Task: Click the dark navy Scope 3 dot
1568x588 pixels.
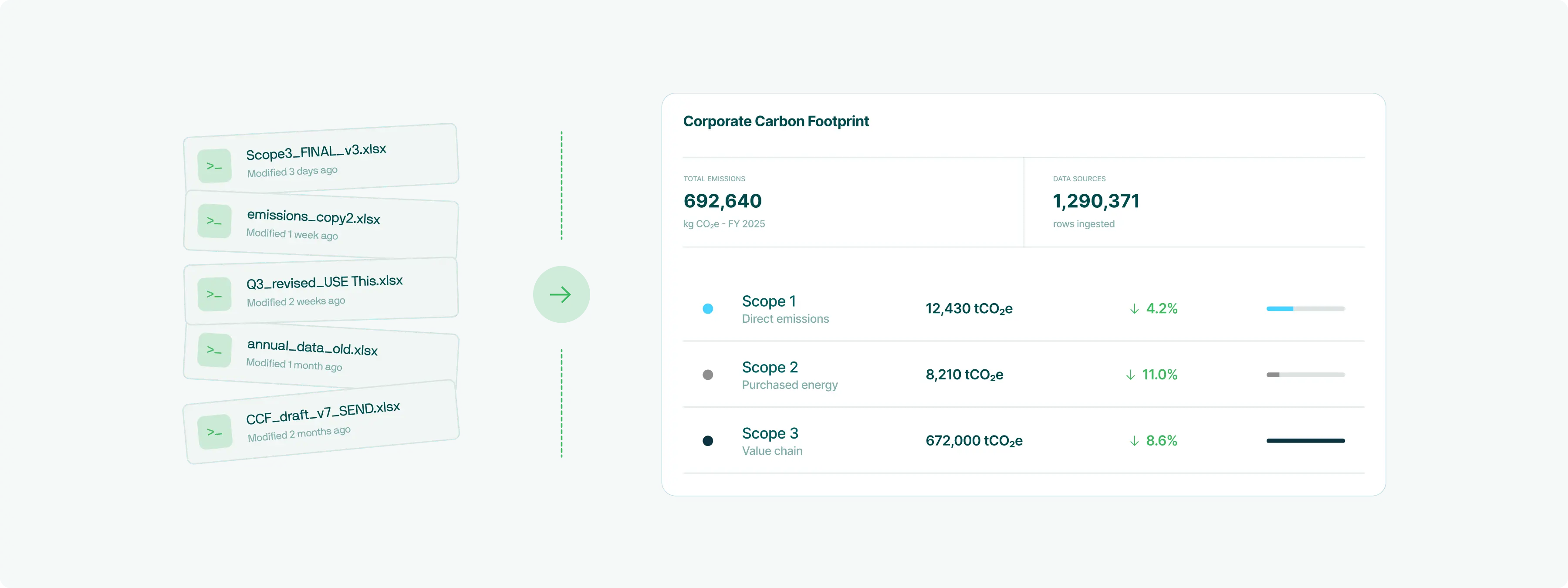Action: pos(707,441)
